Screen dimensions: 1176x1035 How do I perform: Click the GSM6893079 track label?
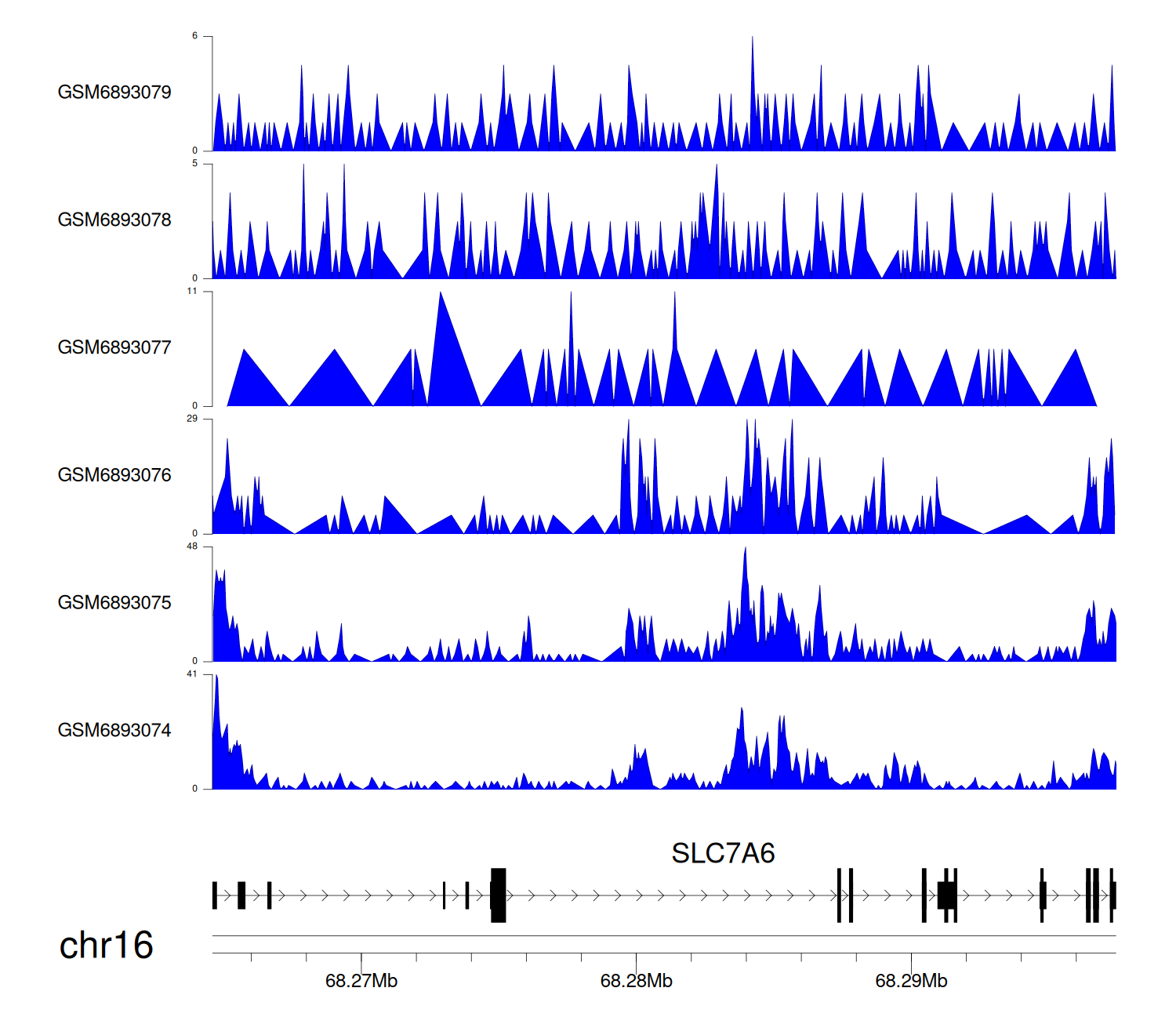point(114,92)
